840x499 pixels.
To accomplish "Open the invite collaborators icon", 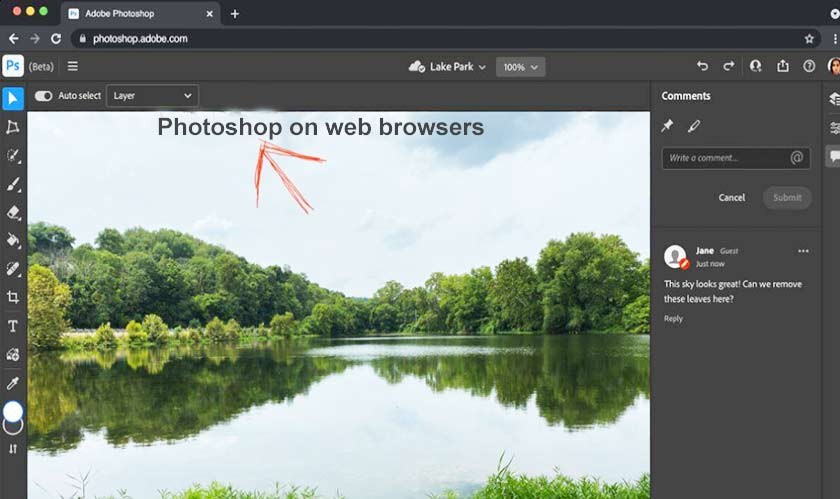I will [755, 66].
